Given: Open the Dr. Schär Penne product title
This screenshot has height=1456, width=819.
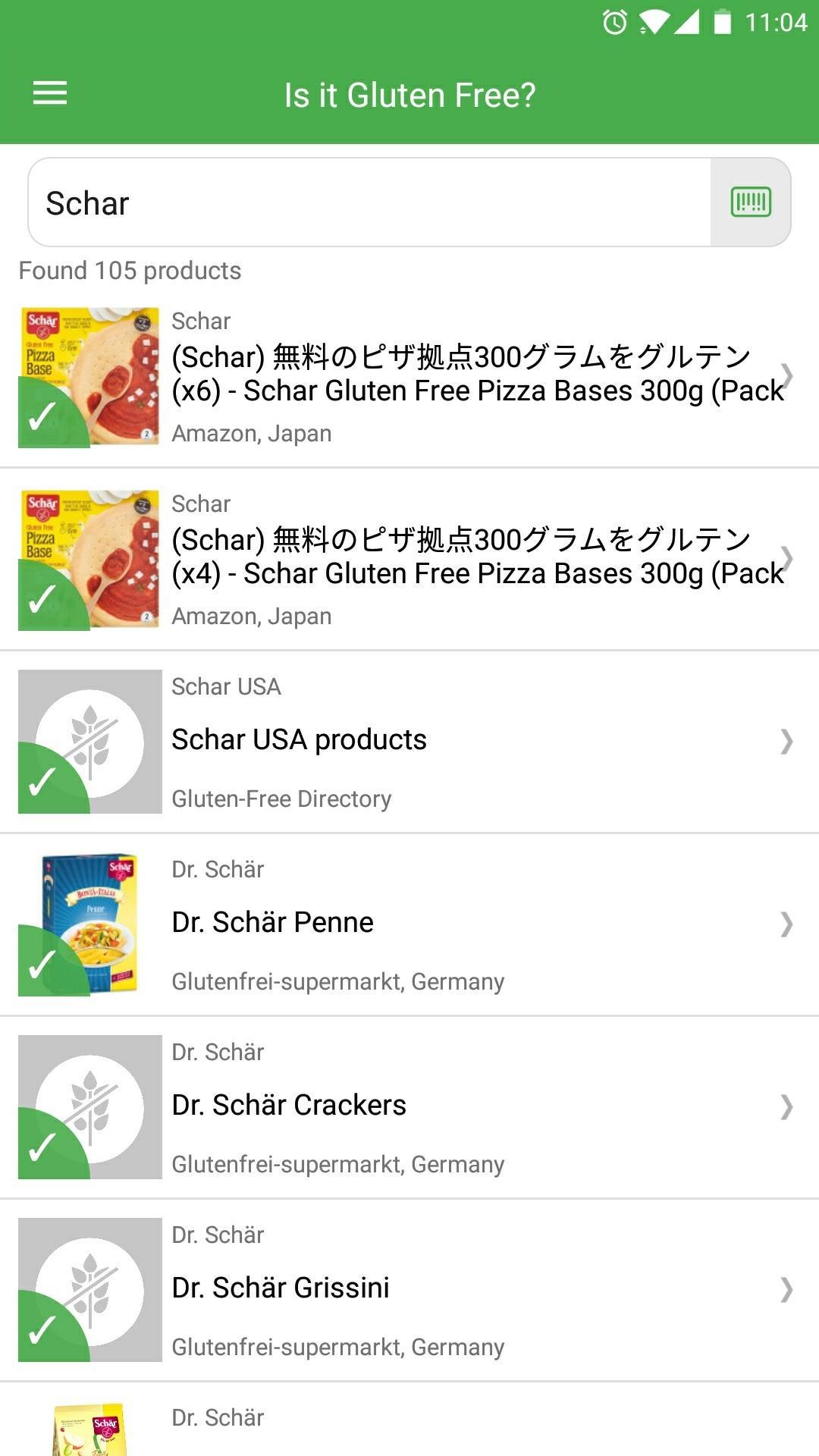Looking at the screenshot, I should pyautogui.click(x=273, y=922).
